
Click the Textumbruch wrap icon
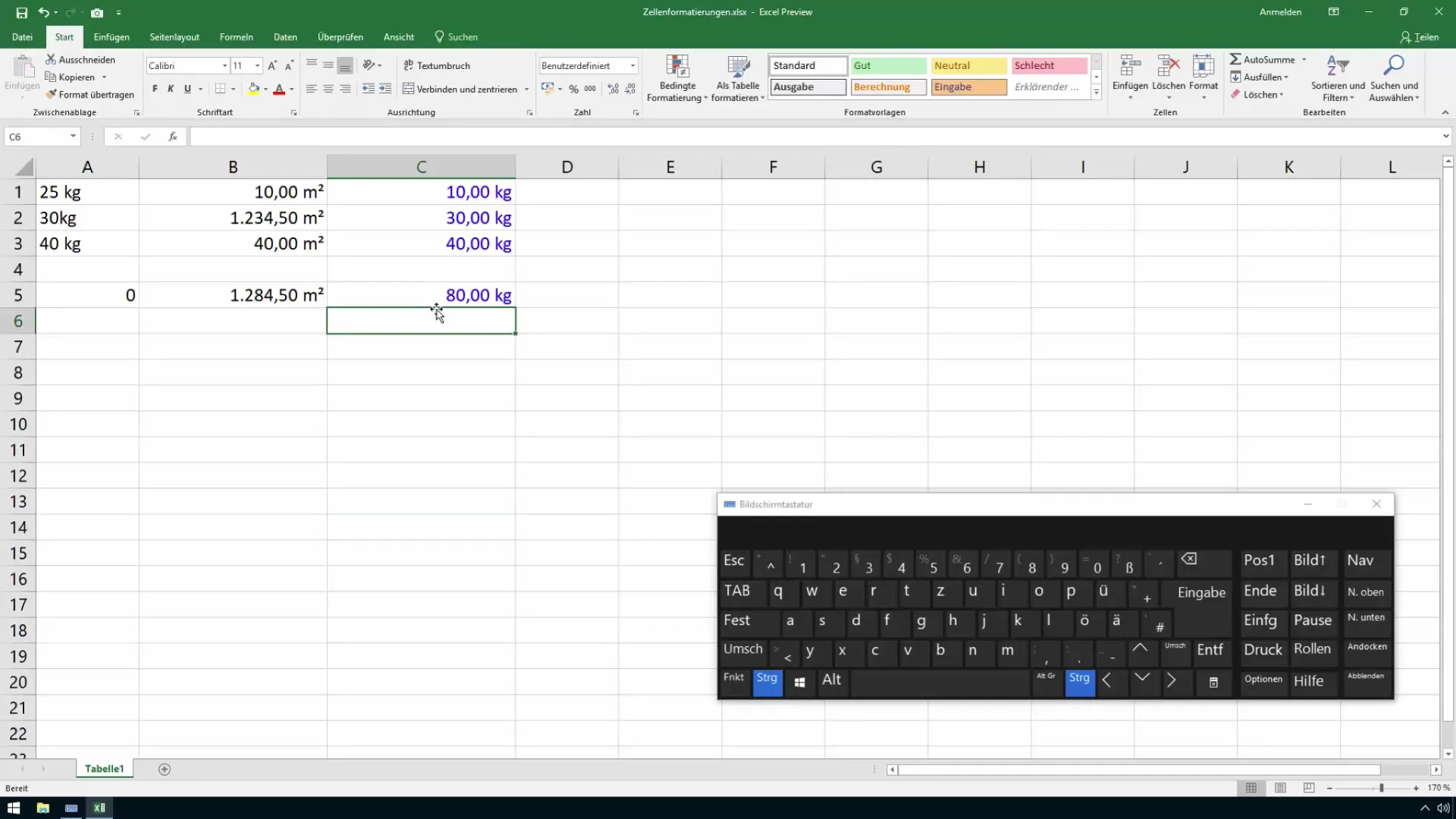pyautogui.click(x=409, y=65)
